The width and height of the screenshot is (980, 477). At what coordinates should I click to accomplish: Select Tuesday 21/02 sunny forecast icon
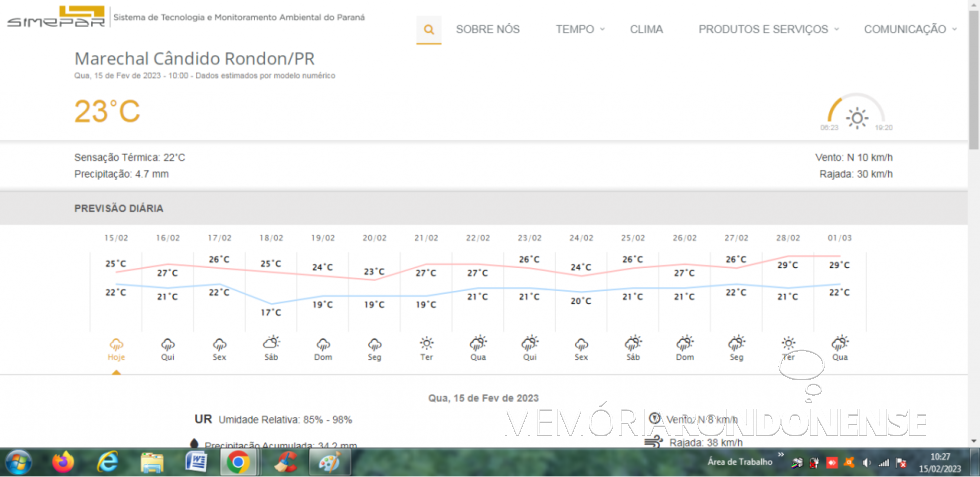click(427, 343)
